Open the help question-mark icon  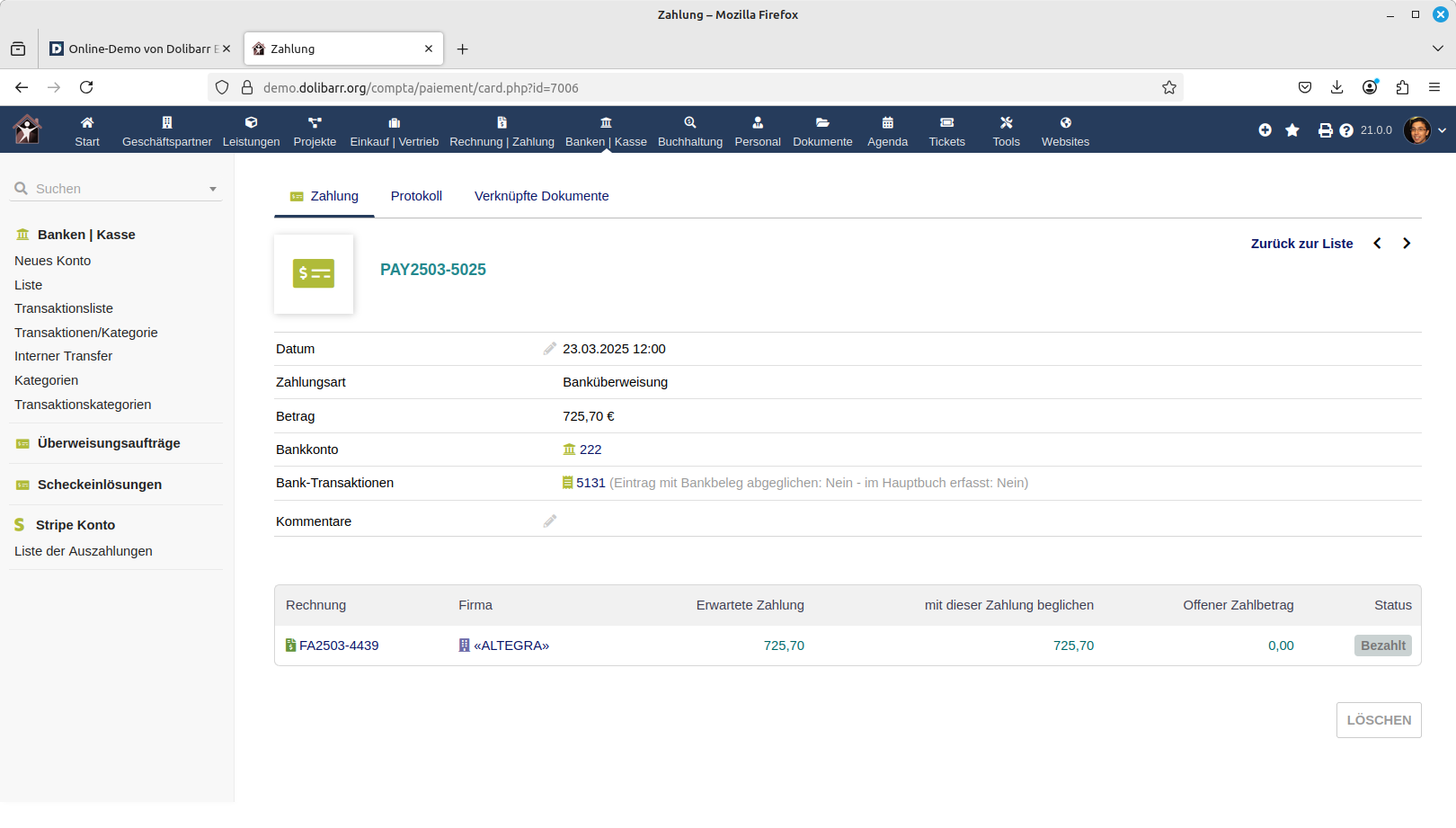[1345, 130]
